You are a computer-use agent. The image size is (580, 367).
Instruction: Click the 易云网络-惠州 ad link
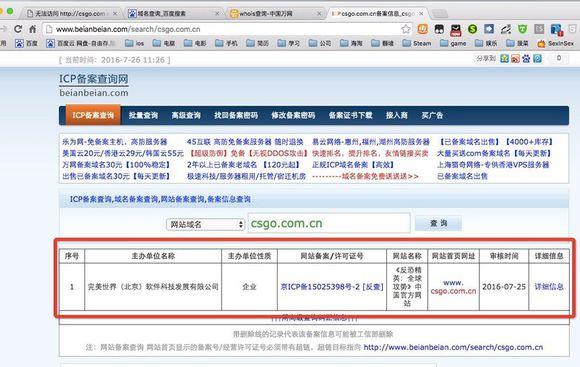(371, 142)
